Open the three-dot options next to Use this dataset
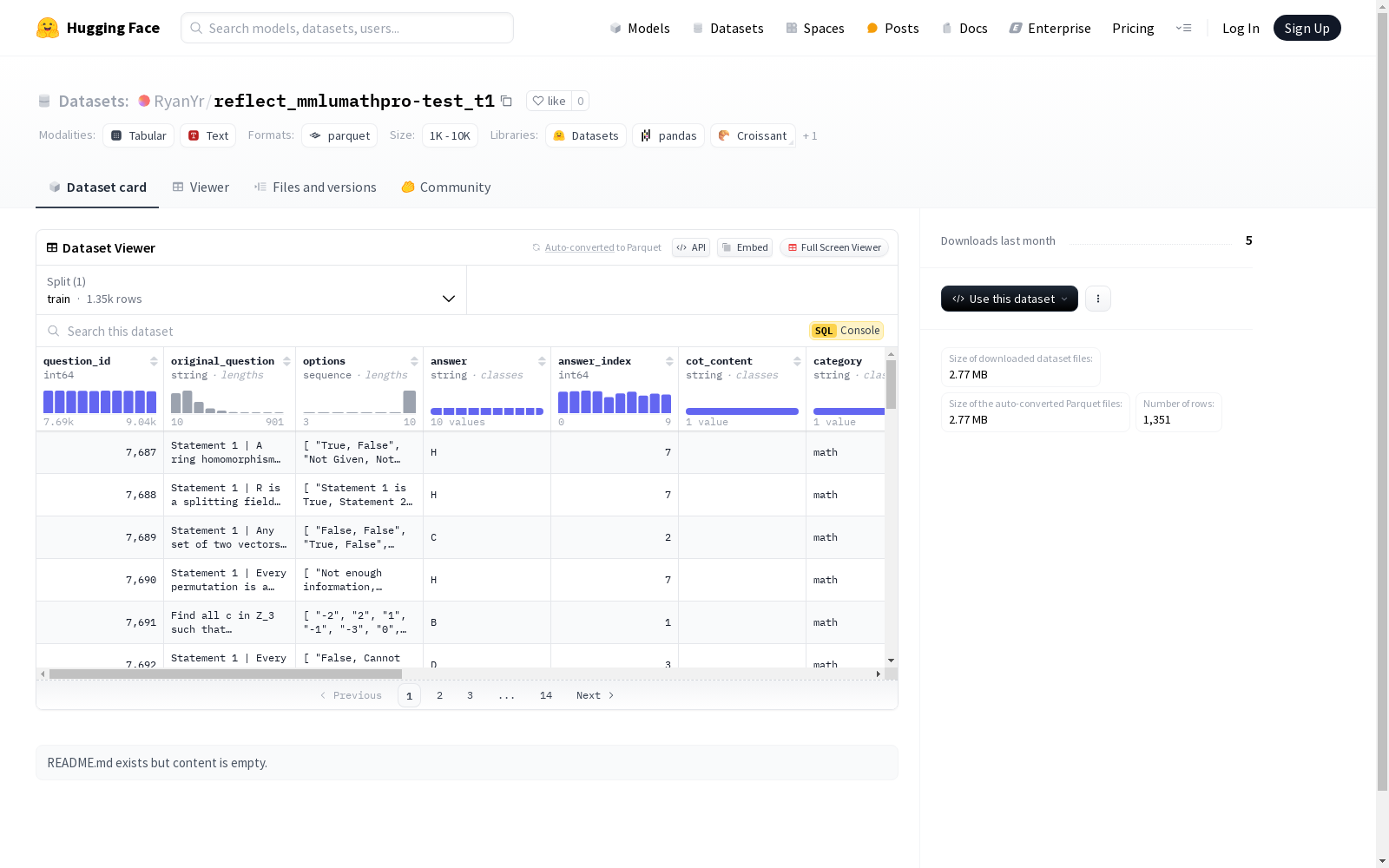 click(1098, 299)
